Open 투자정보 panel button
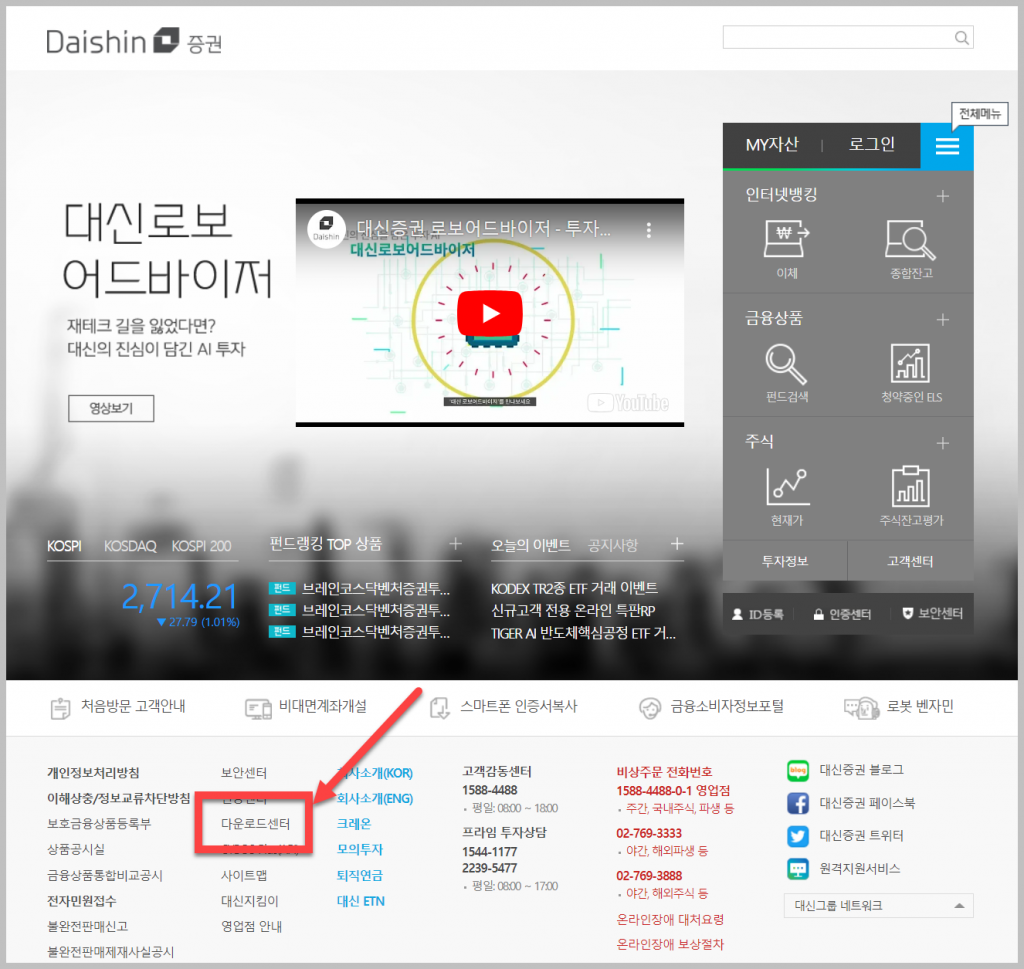This screenshot has height=969, width=1024. click(785, 561)
